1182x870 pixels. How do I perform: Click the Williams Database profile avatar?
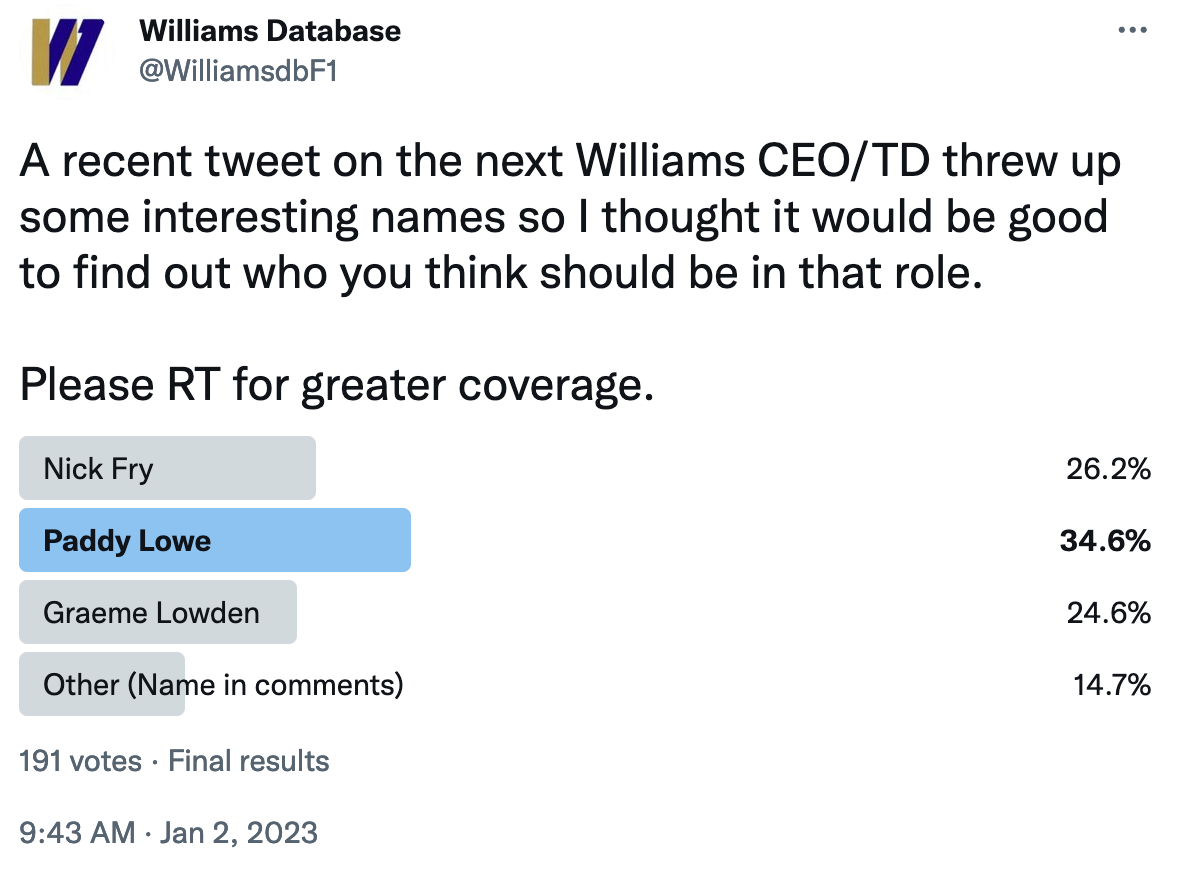click(66, 51)
